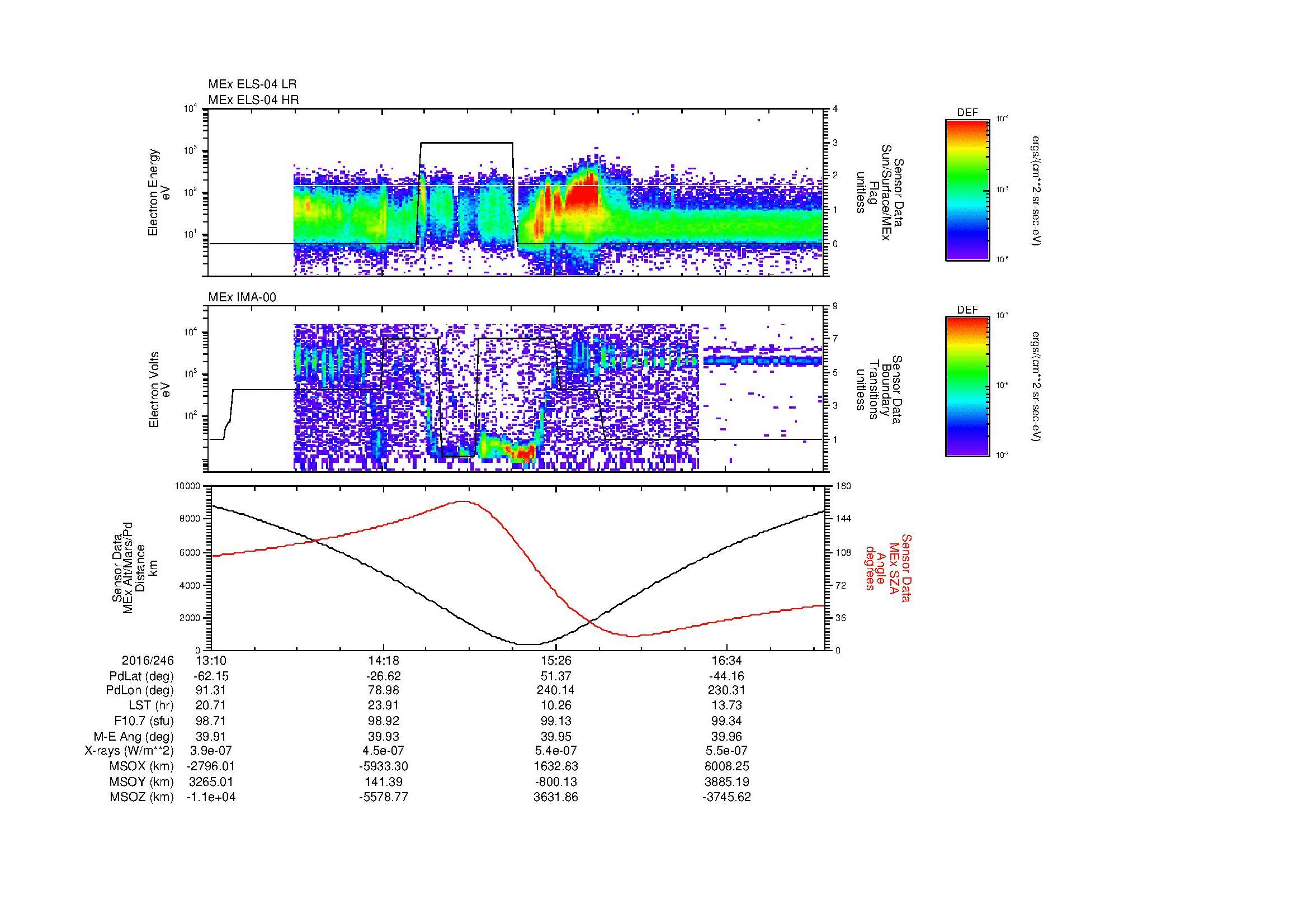The image size is (1308, 924).
Task: Click the 'PdLon (deg)' row label
Action: point(140,690)
